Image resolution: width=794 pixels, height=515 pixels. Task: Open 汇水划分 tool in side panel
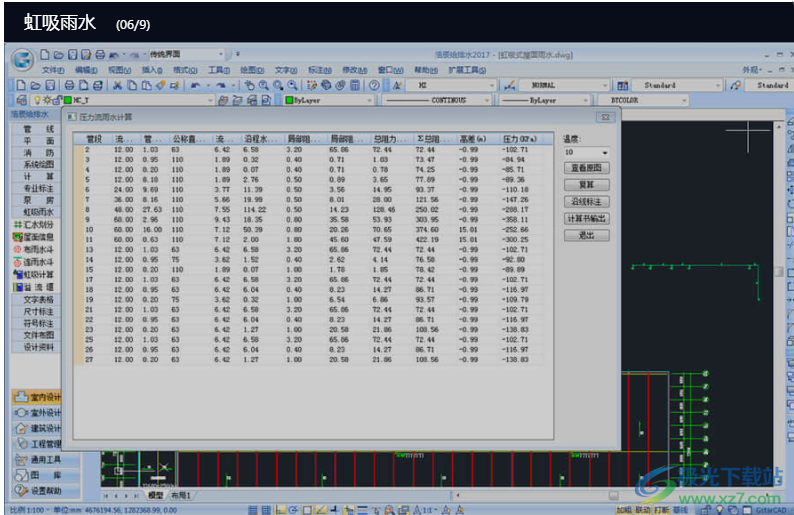(x=33, y=224)
